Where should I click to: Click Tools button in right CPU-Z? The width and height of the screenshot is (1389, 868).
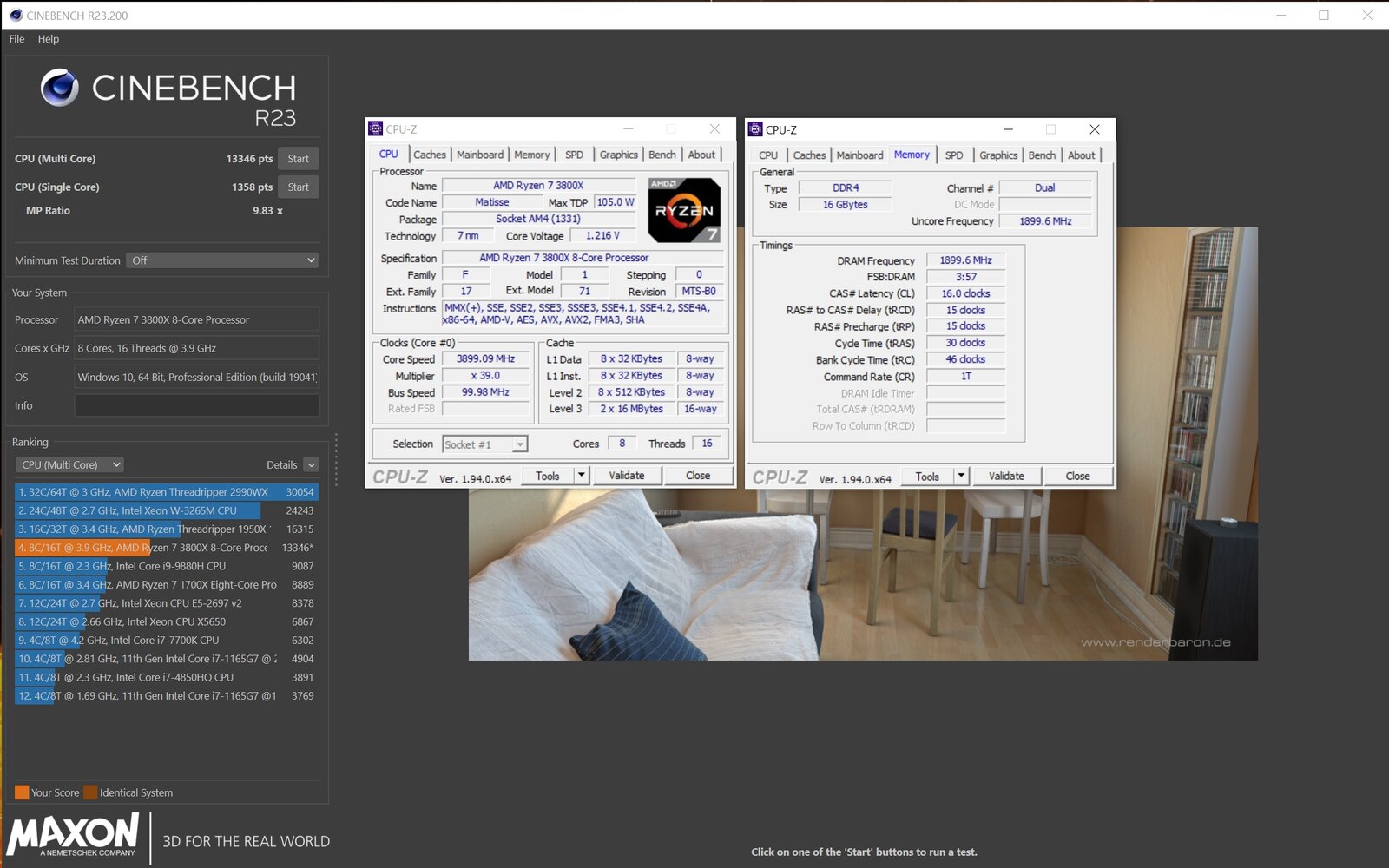[x=927, y=477]
